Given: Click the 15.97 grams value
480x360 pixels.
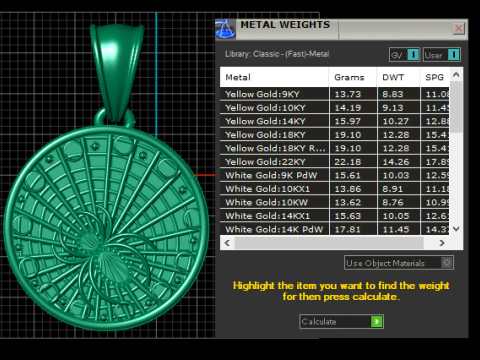Looking at the screenshot, I should point(348,121).
